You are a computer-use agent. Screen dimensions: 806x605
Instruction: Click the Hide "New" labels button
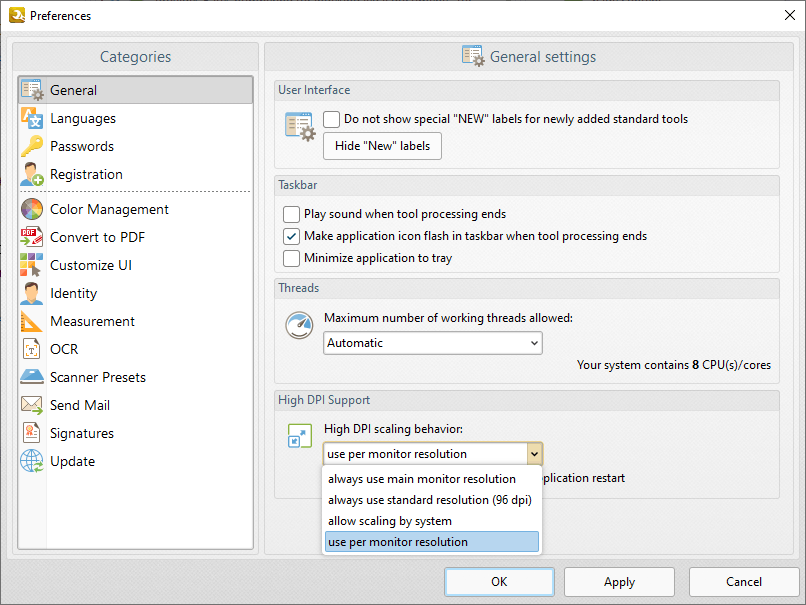coord(382,146)
